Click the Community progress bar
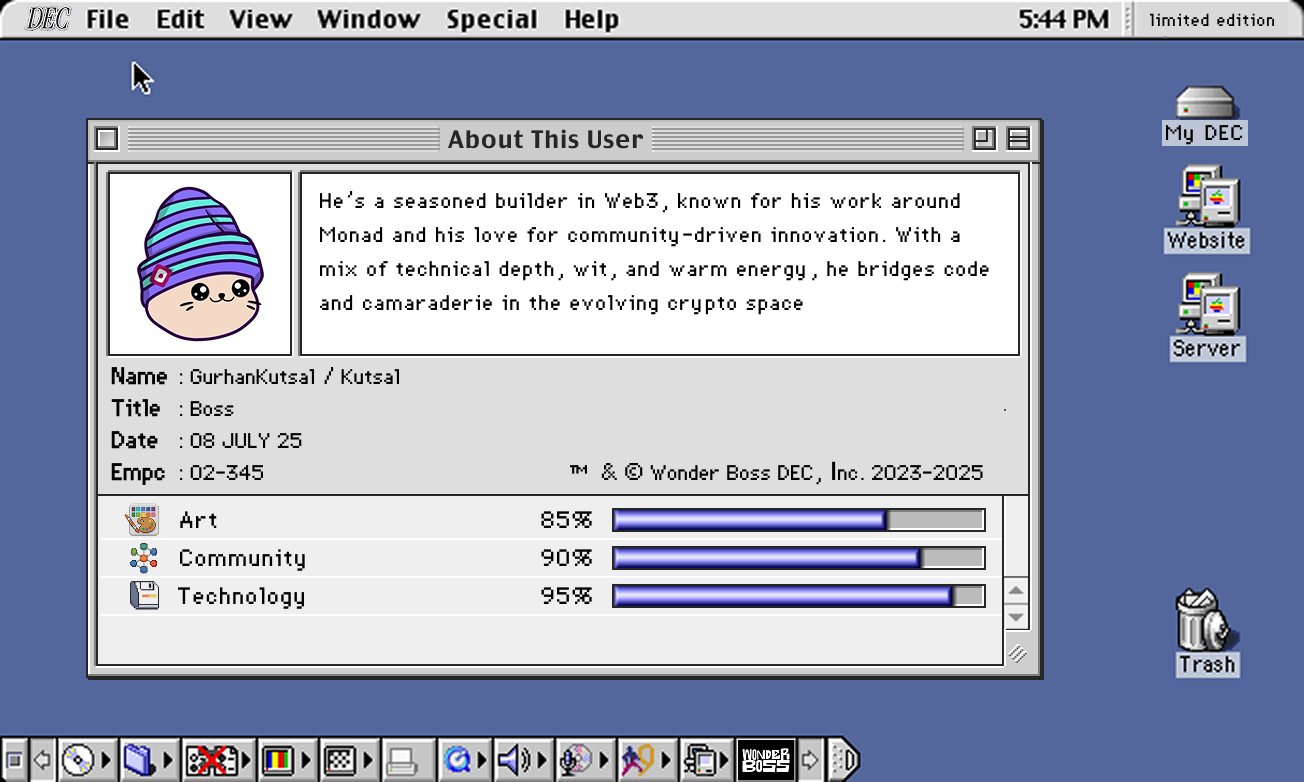The height and width of the screenshot is (782, 1304). (798, 558)
